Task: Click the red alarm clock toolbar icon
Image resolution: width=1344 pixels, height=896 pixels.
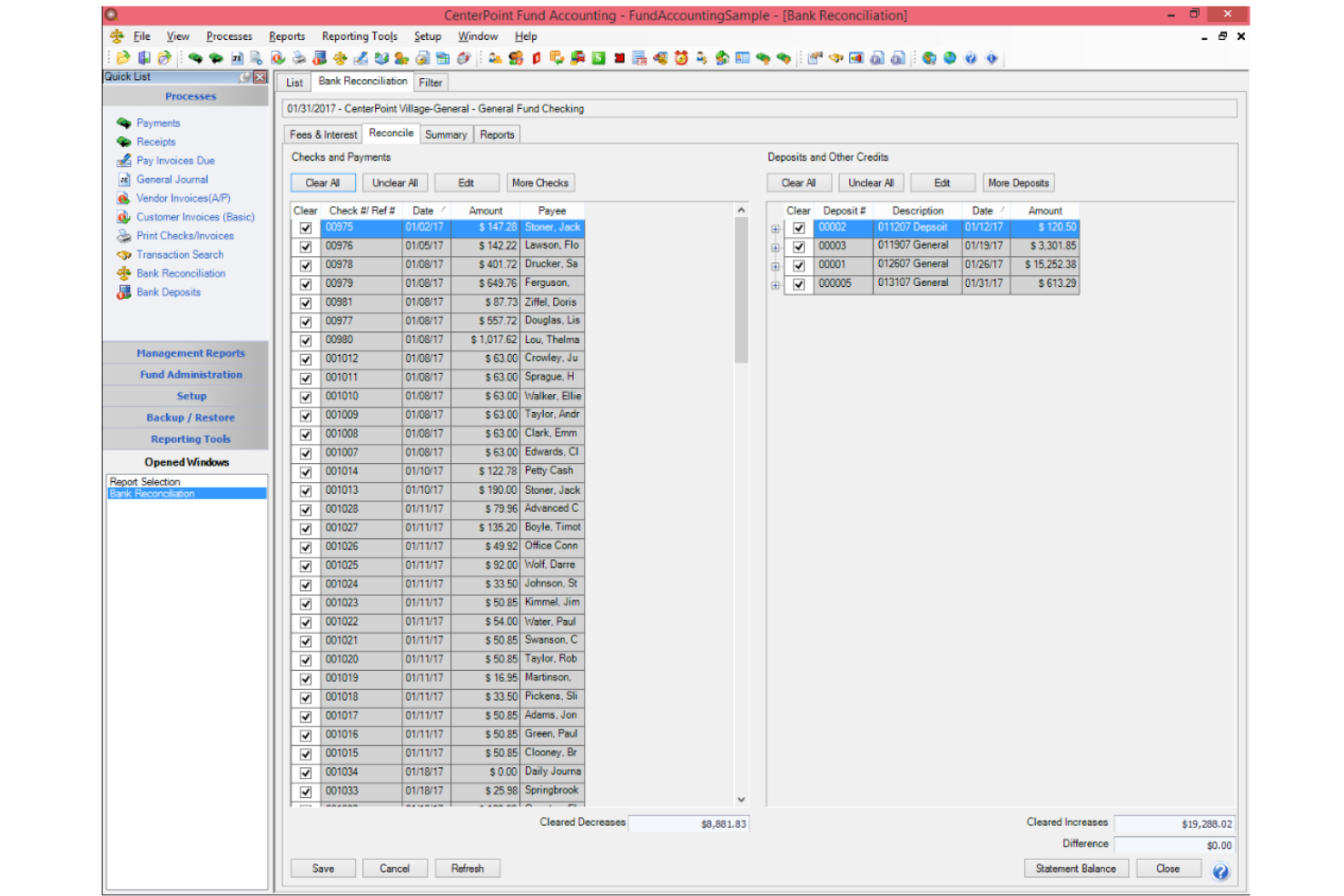Action: [681, 58]
